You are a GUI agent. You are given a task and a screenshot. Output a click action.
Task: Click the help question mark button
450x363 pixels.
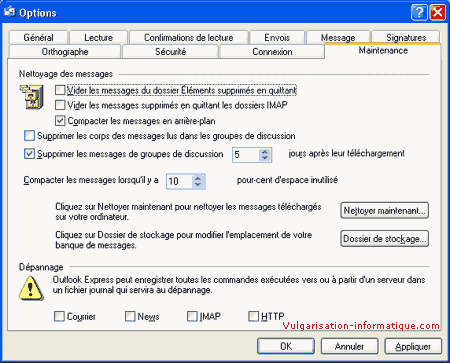[419, 13]
